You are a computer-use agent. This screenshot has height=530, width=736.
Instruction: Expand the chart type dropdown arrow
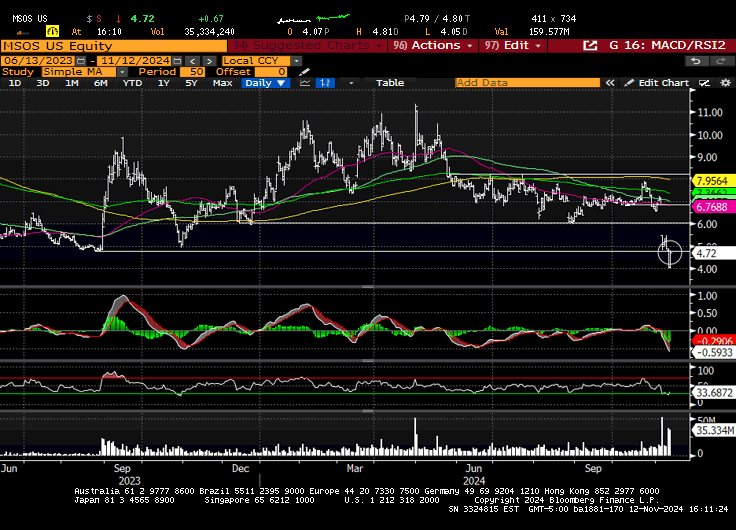tap(351, 83)
